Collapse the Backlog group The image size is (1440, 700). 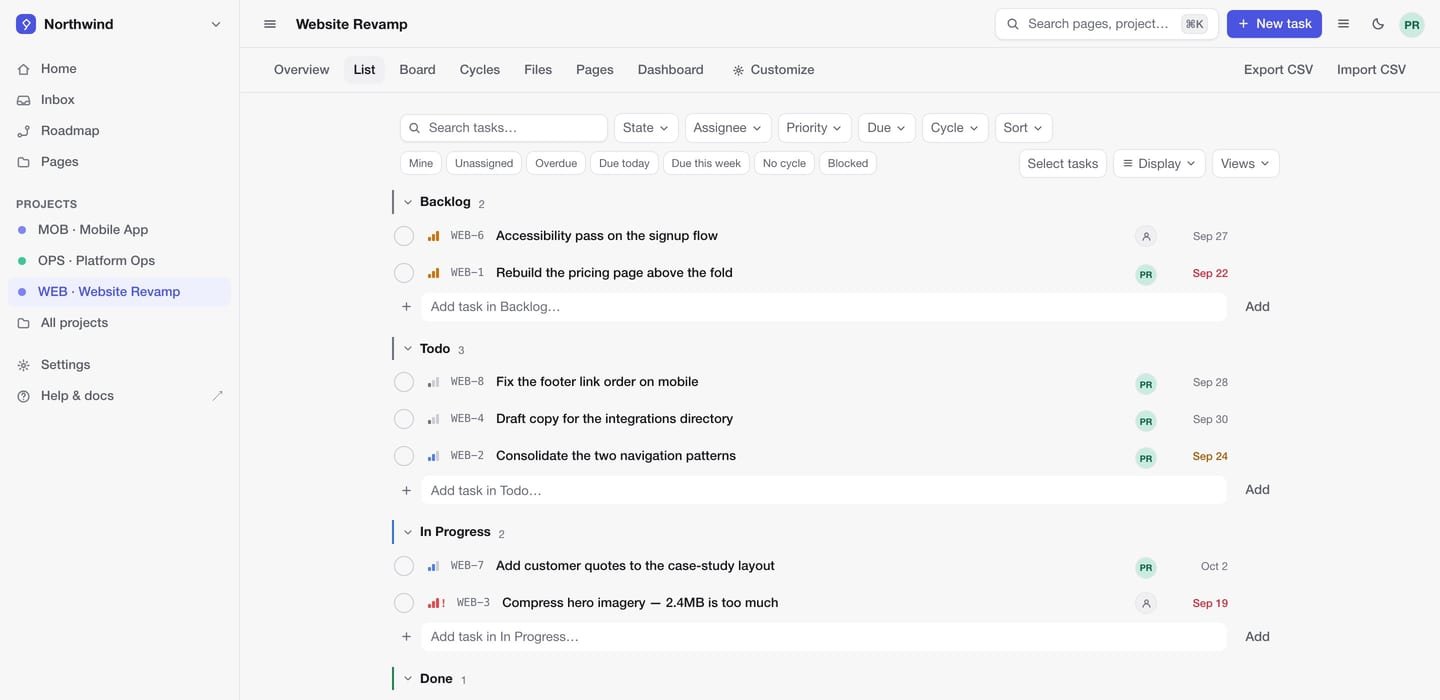point(408,202)
